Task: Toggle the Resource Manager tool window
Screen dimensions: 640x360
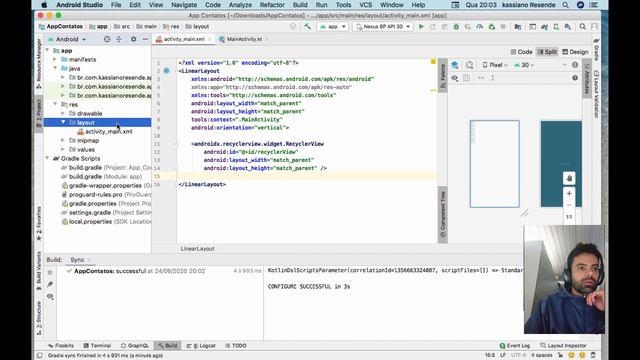Action: coord(39,63)
